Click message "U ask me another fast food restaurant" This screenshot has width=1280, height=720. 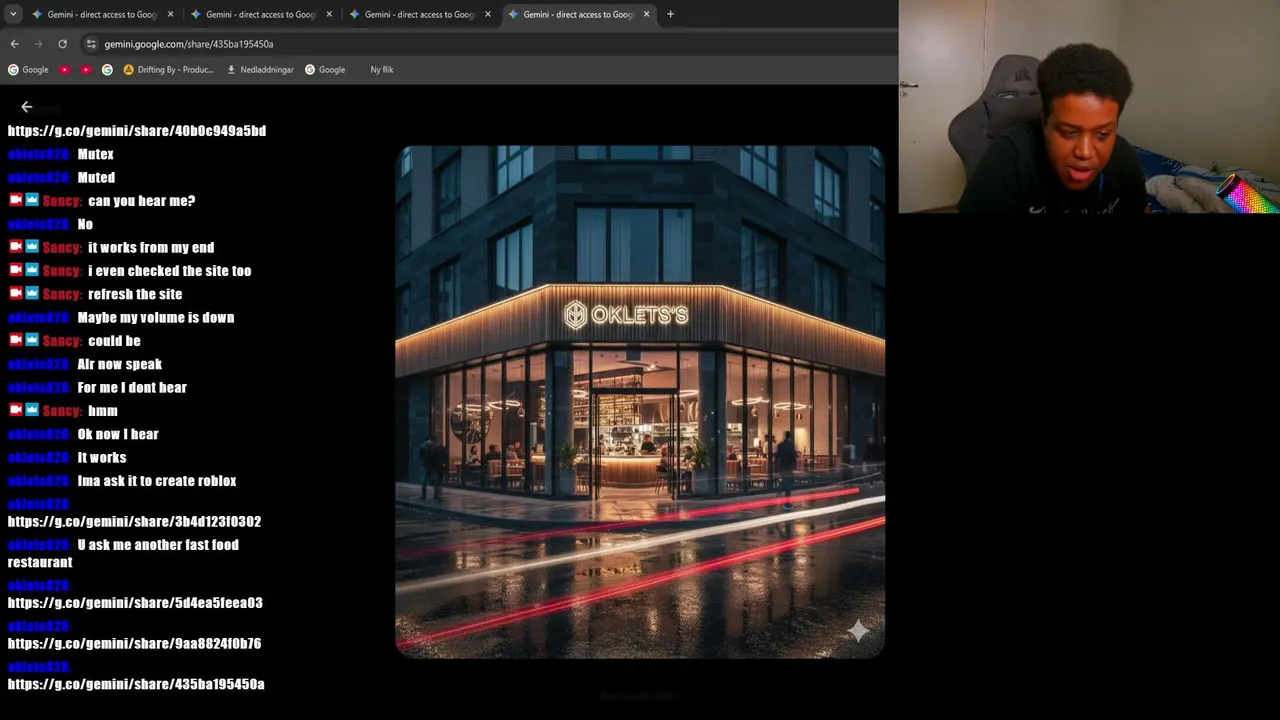[123, 554]
